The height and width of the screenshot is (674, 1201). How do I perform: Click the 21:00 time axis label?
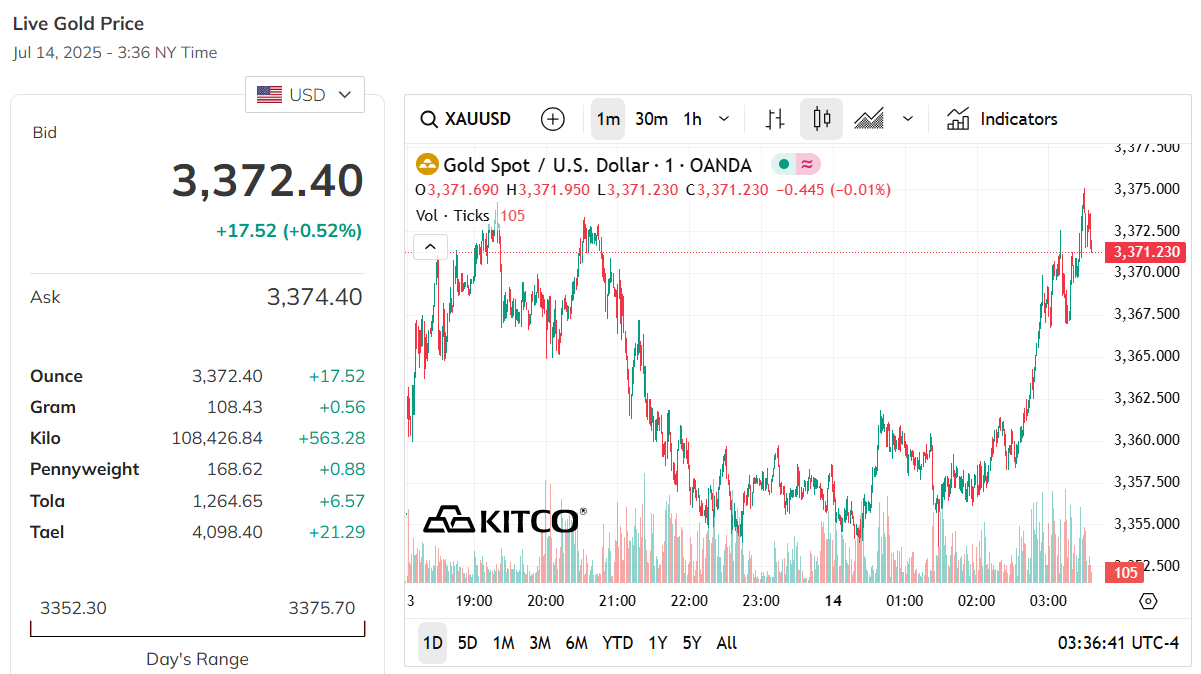coord(617,601)
